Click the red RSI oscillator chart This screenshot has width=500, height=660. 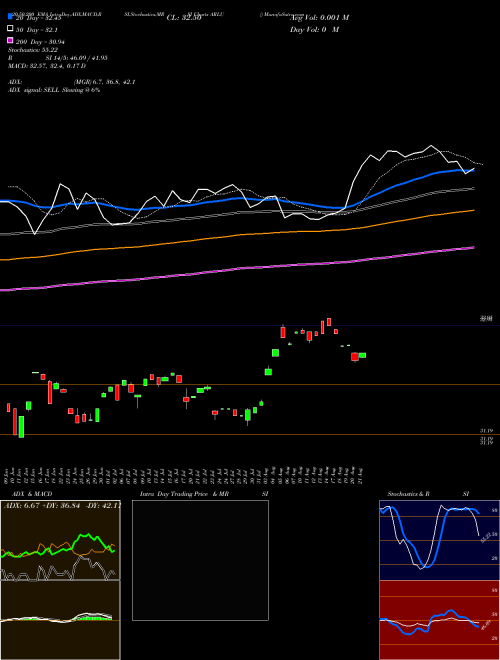point(439,620)
